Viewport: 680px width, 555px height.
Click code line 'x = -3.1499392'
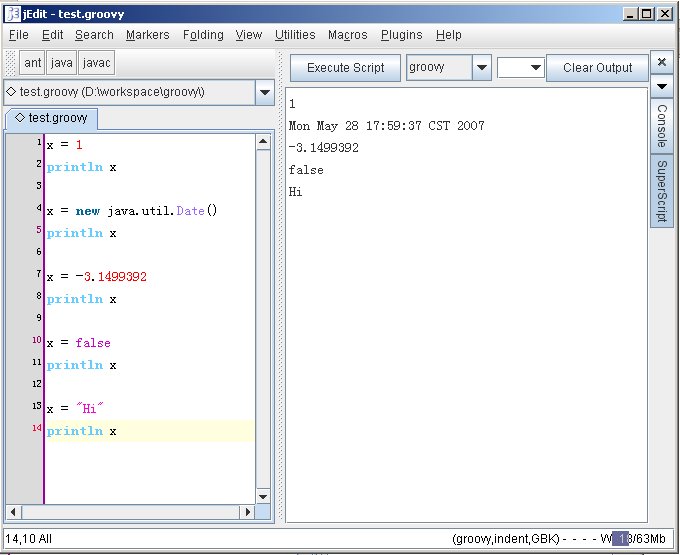coord(97,277)
